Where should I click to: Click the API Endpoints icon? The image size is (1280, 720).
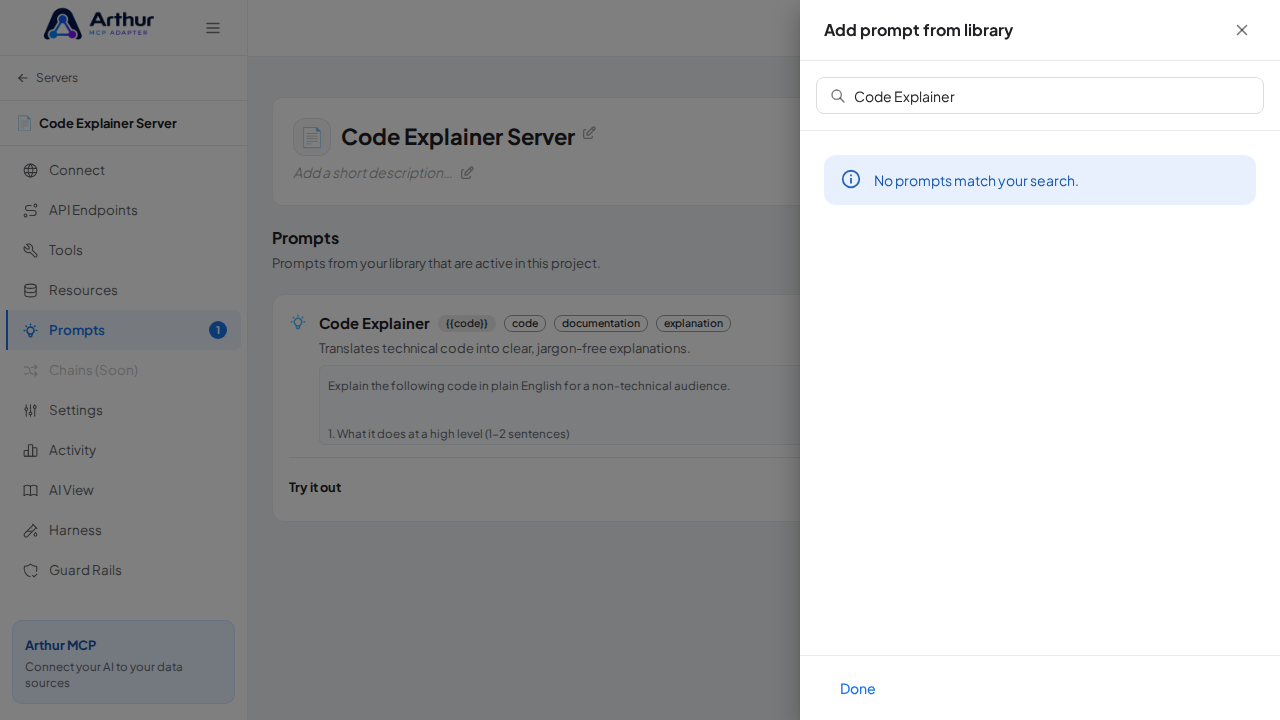coord(31,210)
